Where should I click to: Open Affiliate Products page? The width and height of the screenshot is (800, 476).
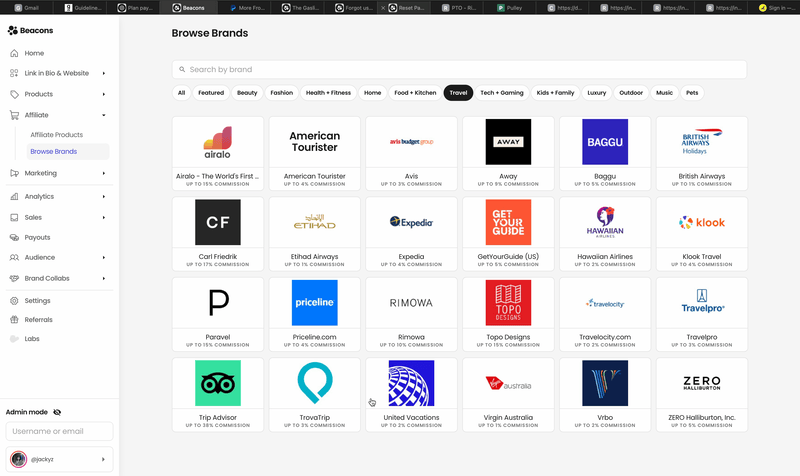pos(56,135)
